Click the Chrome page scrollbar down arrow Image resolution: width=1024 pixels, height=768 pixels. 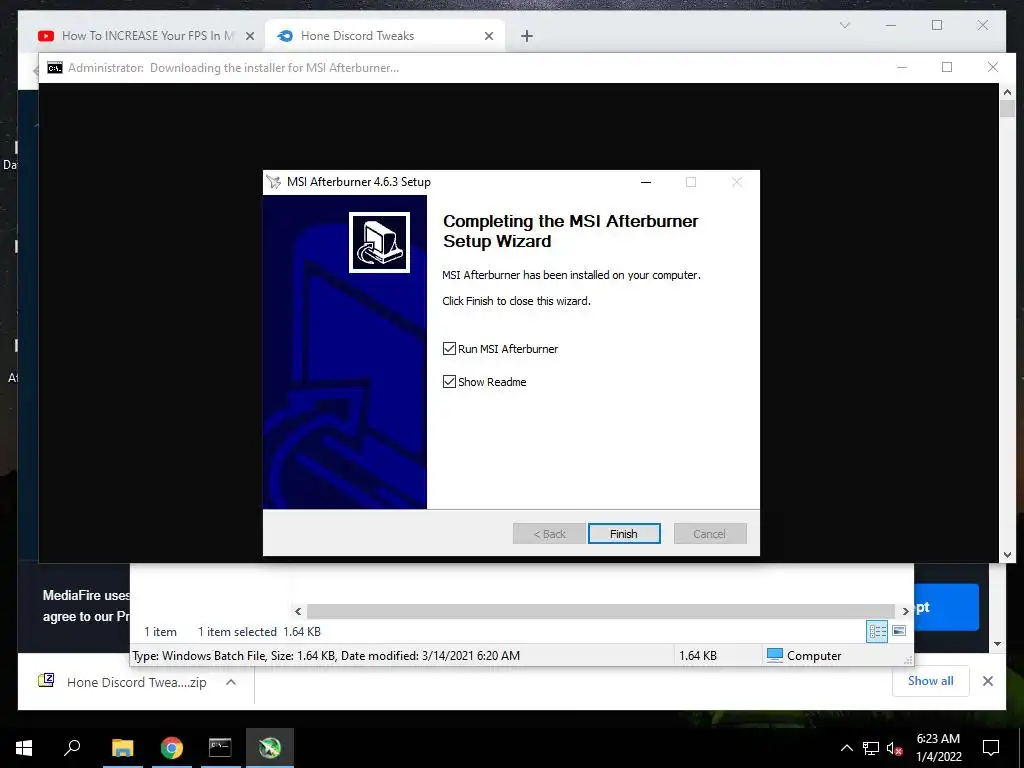coord(997,643)
